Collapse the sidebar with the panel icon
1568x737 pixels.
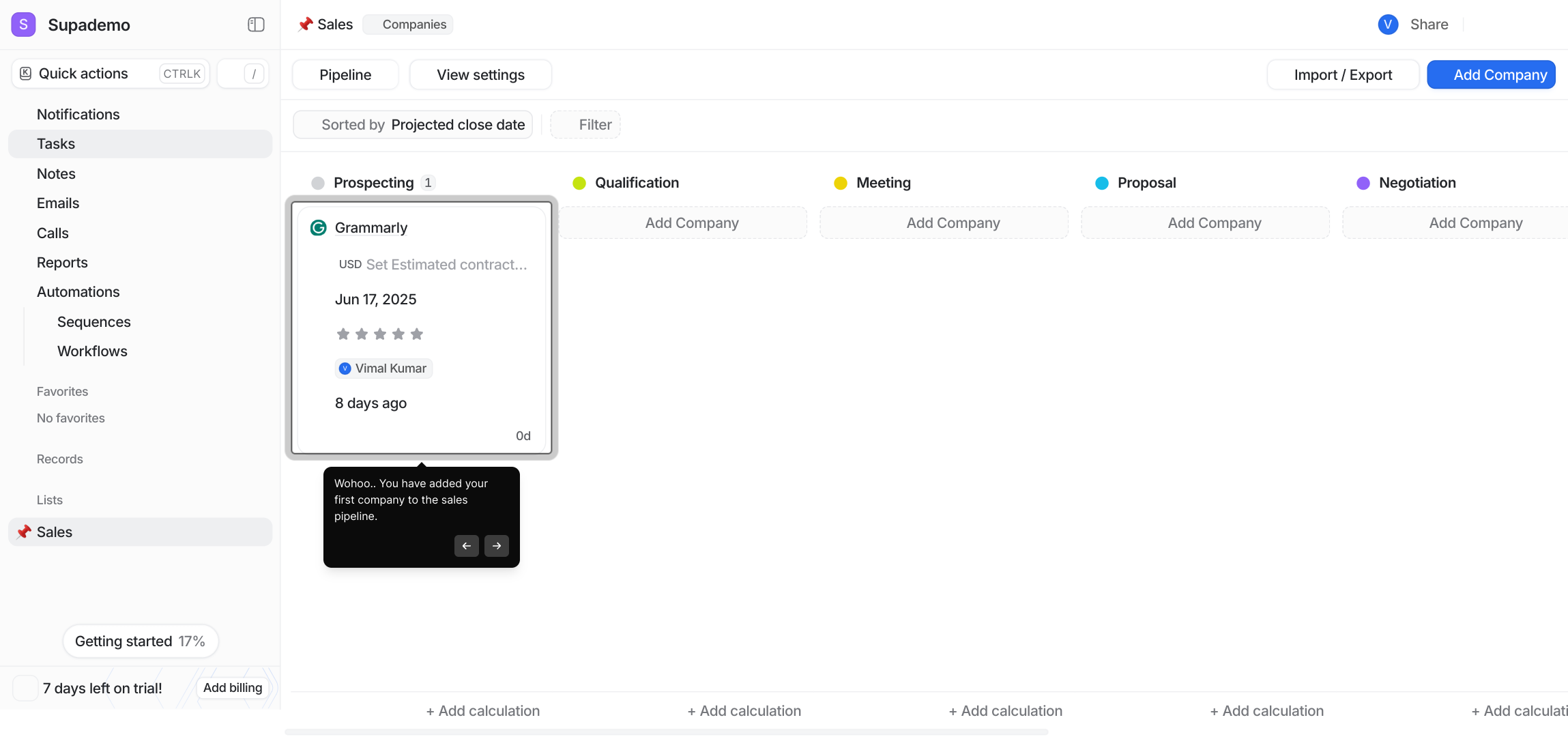pos(256,25)
